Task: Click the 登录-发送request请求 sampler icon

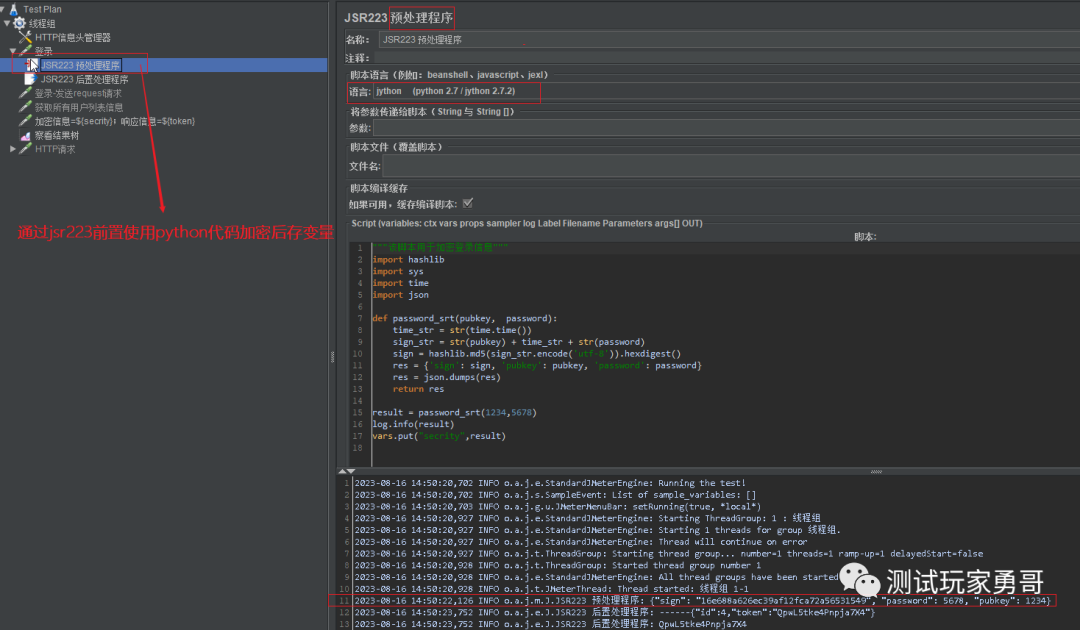Action: [25, 93]
